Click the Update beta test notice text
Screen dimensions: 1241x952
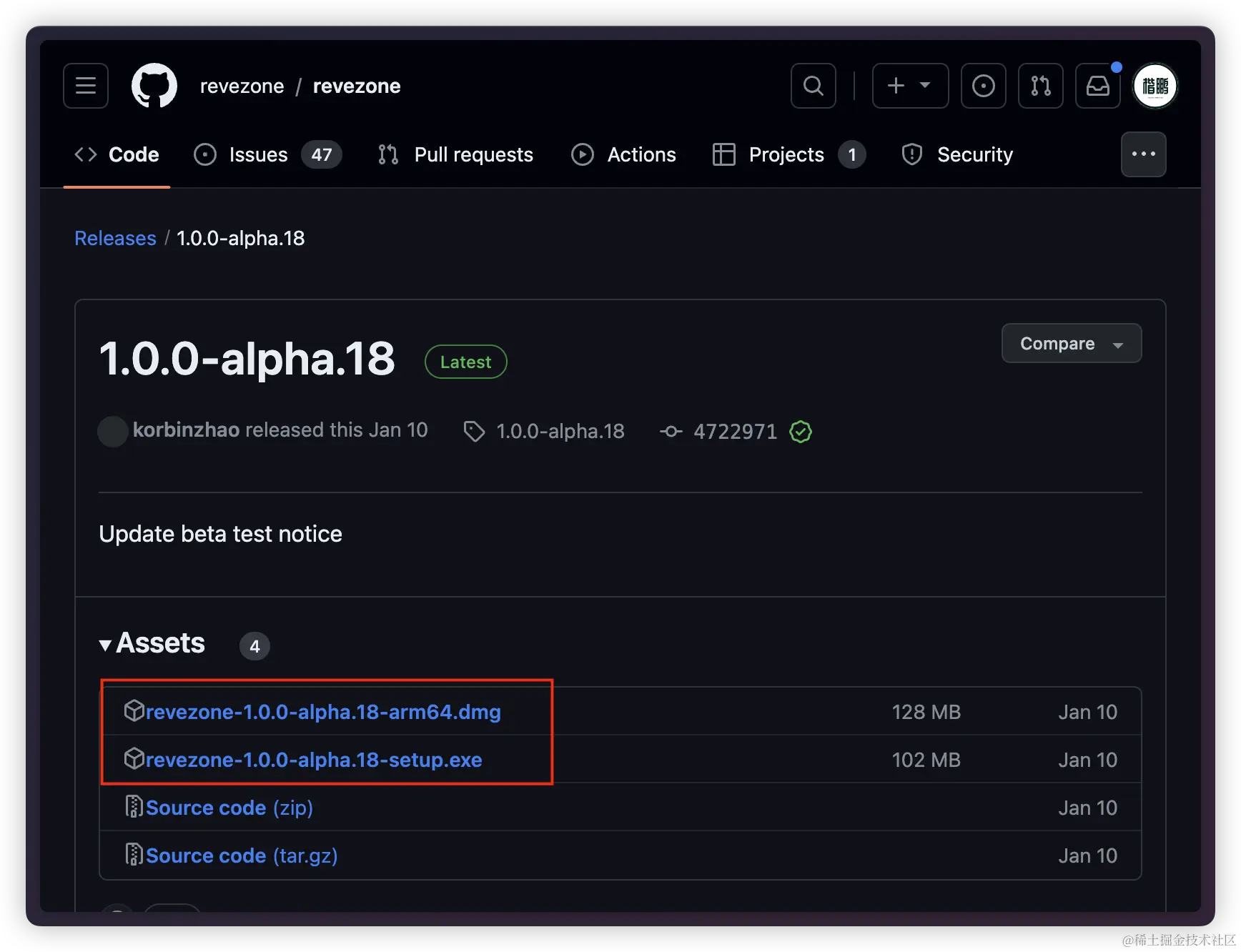(x=221, y=534)
